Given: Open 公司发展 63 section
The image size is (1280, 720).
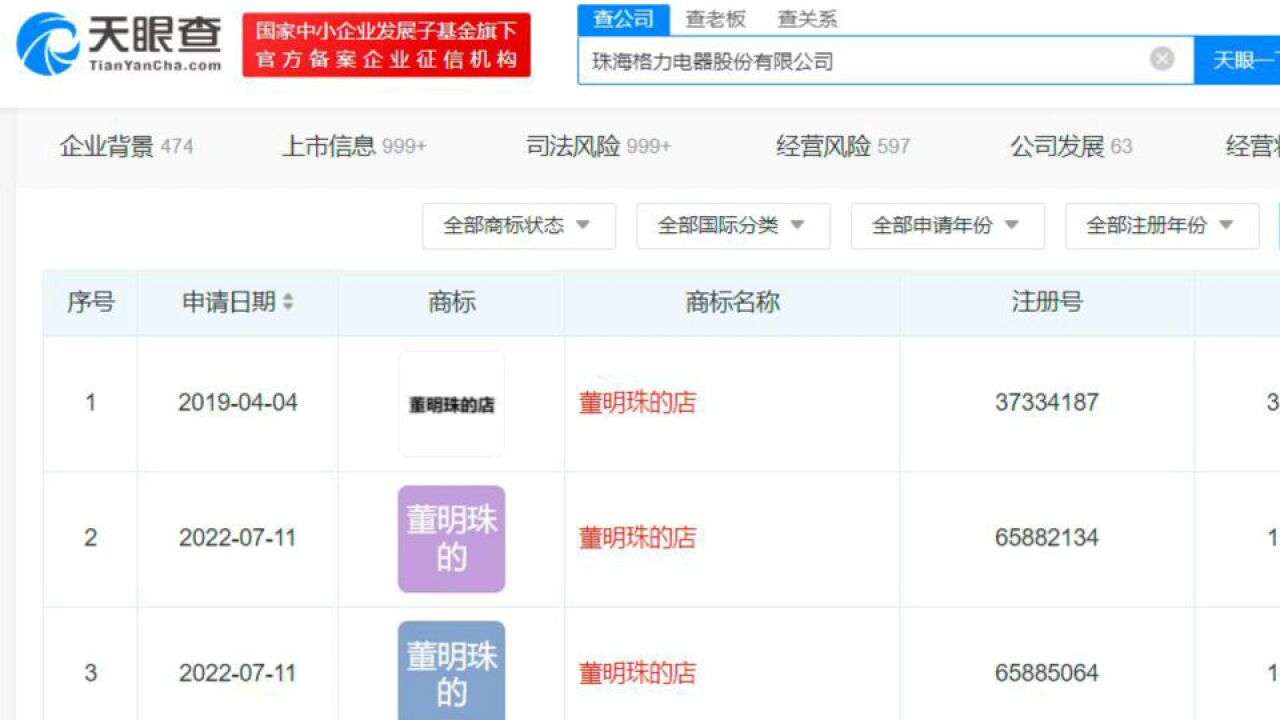Looking at the screenshot, I should click(1071, 146).
